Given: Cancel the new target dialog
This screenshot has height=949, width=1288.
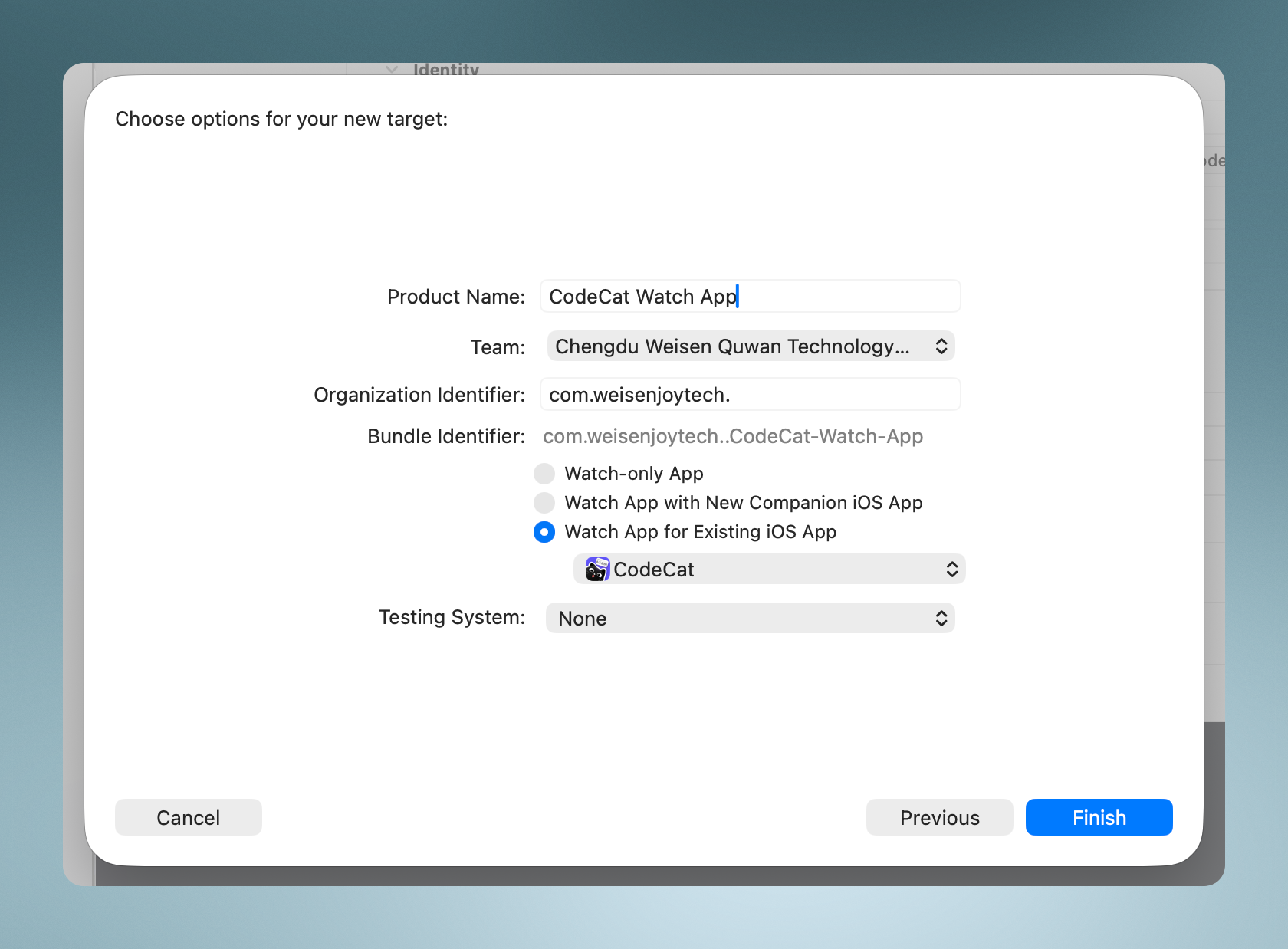Looking at the screenshot, I should pyautogui.click(x=189, y=817).
